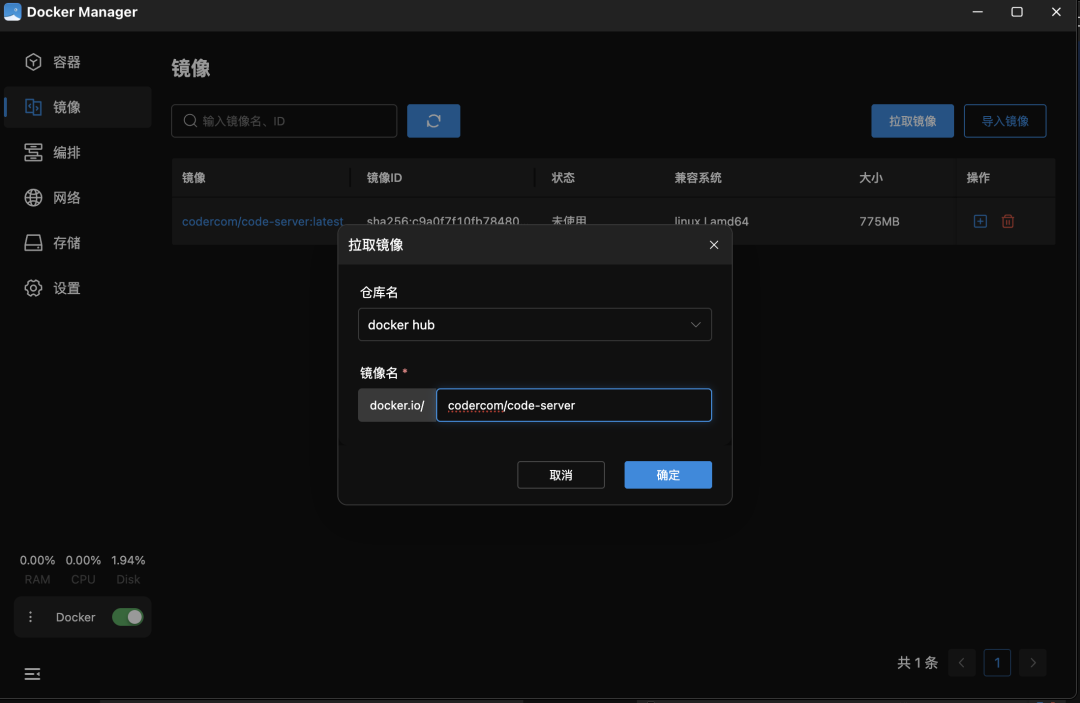Viewport: 1080px width, 703px height.
Task: Click into the 镜像名 input field
Action: [x=574, y=405]
